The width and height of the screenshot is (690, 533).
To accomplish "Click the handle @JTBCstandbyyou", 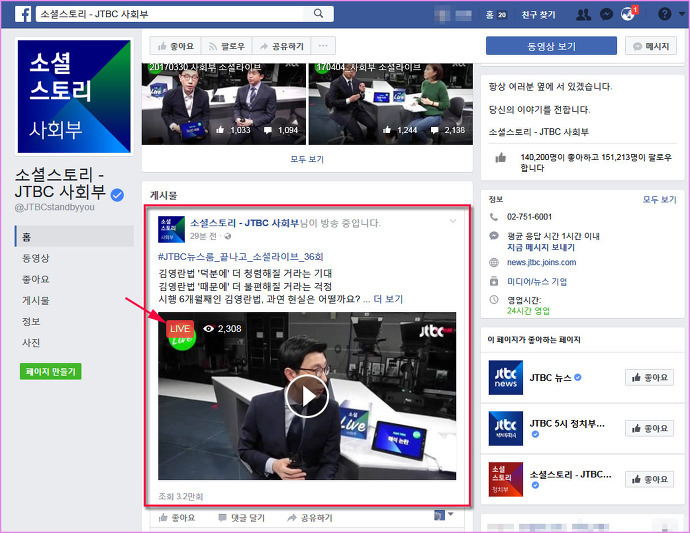I will pyautogui.click(x=55, y=207).
